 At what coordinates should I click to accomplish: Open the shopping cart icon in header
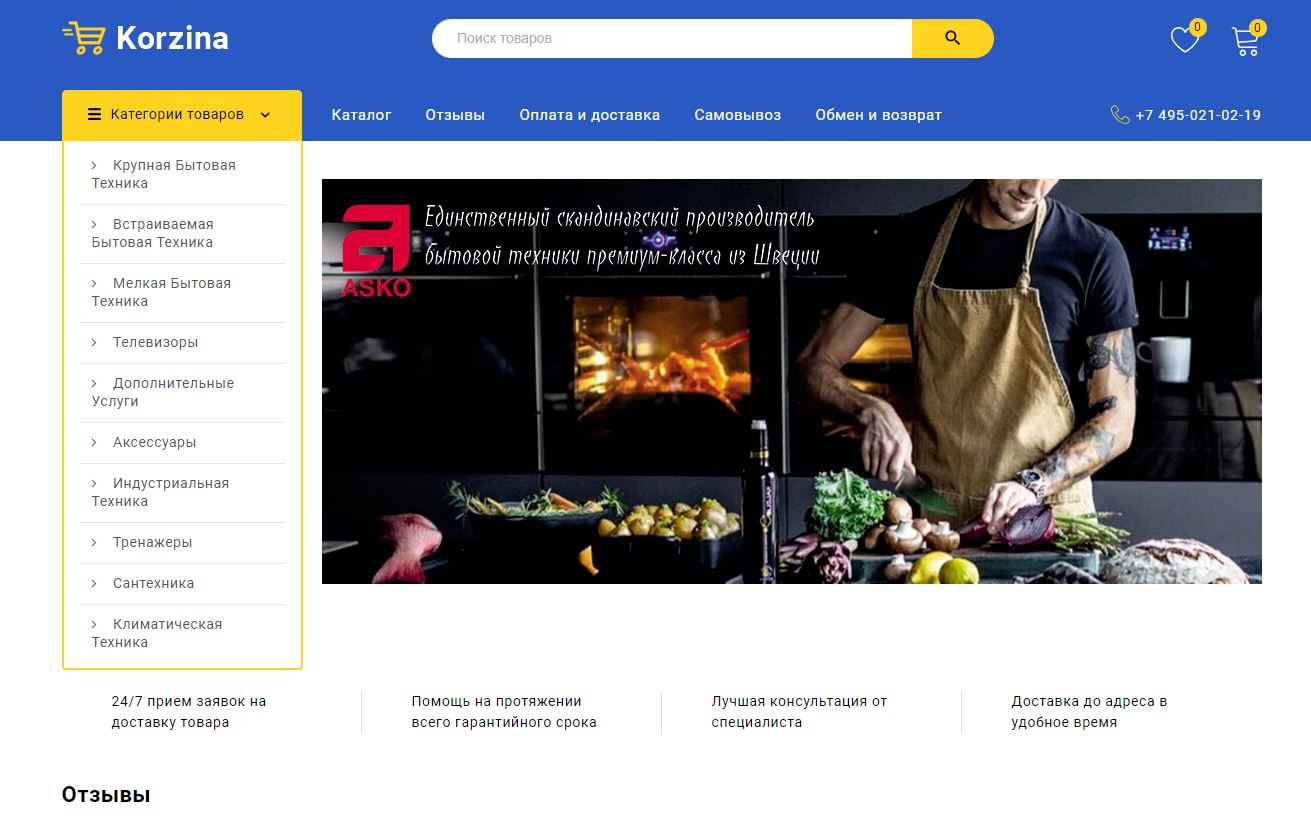pos(1245,41)
